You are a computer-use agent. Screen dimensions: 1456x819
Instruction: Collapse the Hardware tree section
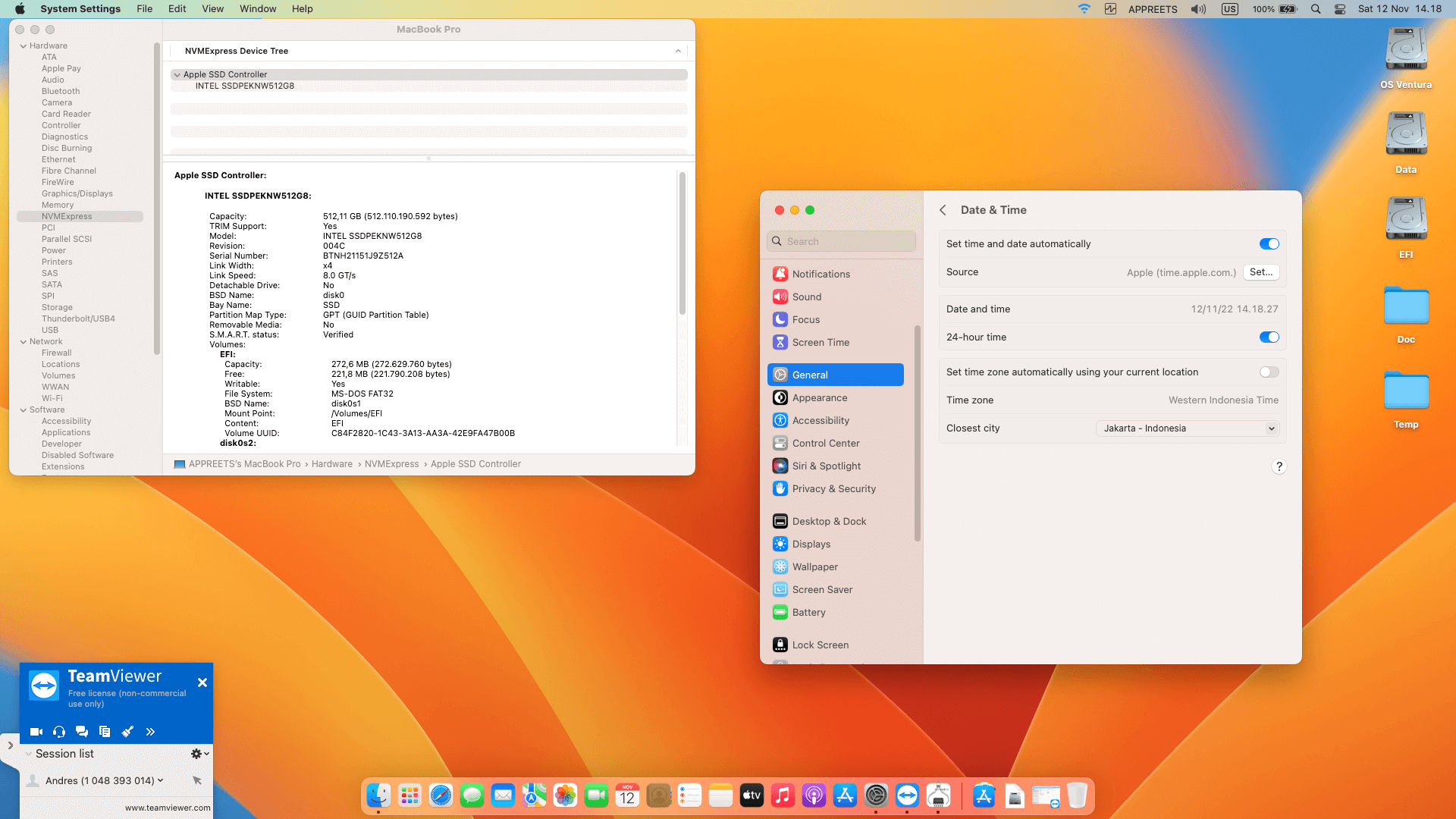tap(24, 46)
